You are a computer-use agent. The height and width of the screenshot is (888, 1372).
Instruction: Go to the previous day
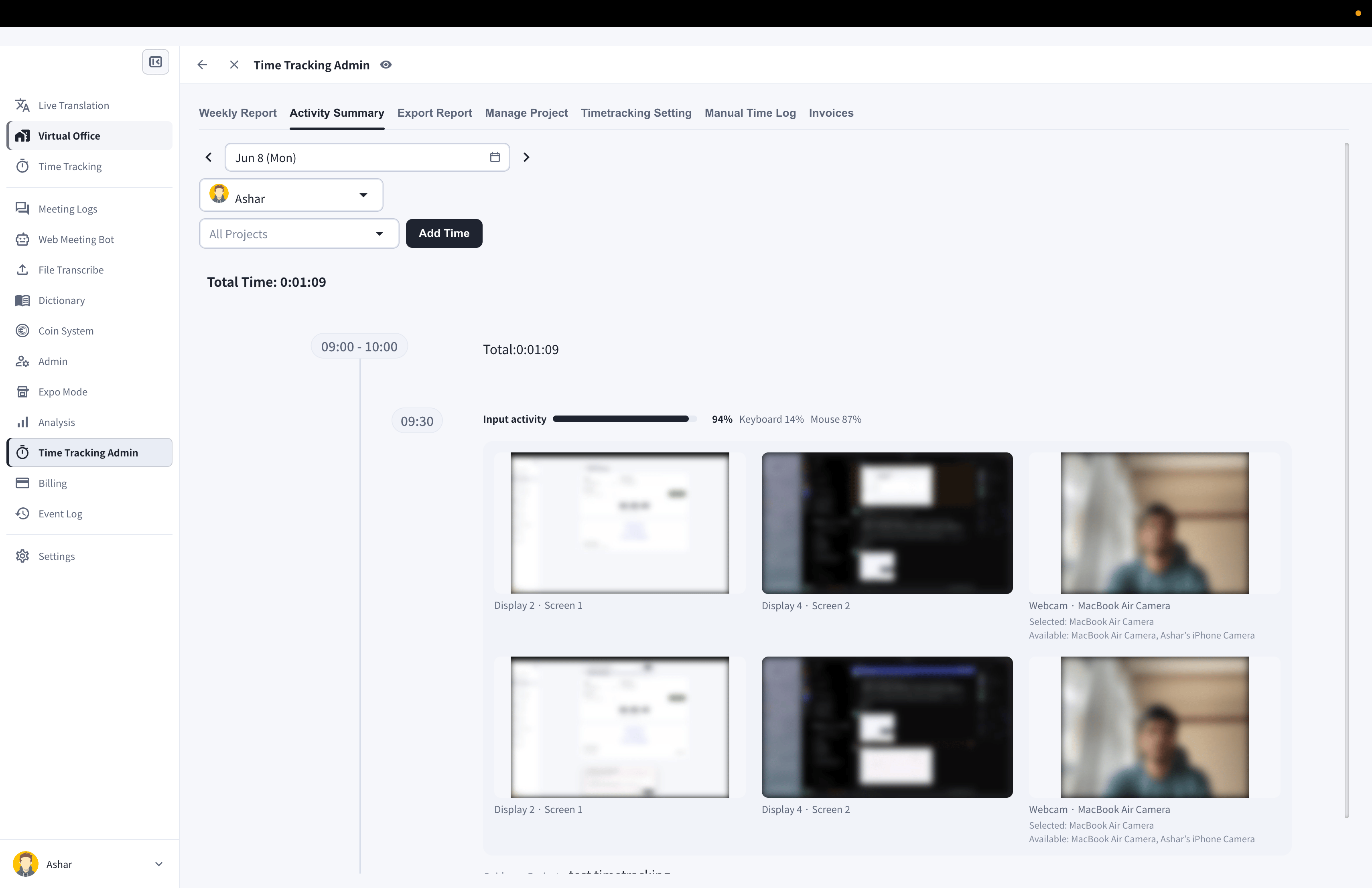coord(209,157)
